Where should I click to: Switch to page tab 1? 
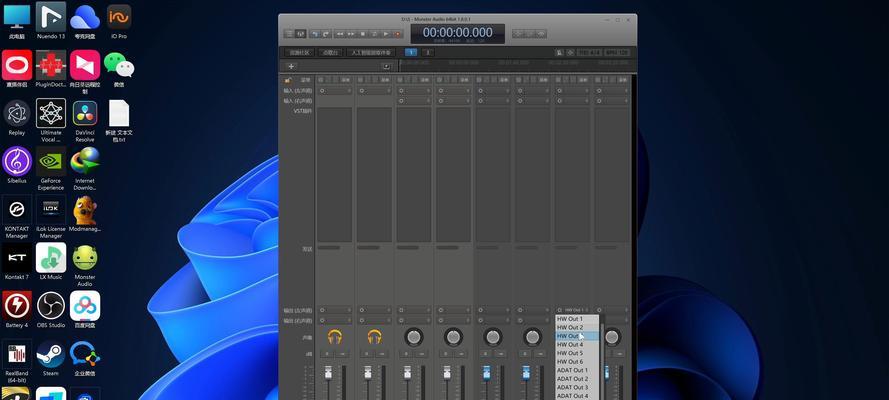point(411,53)
